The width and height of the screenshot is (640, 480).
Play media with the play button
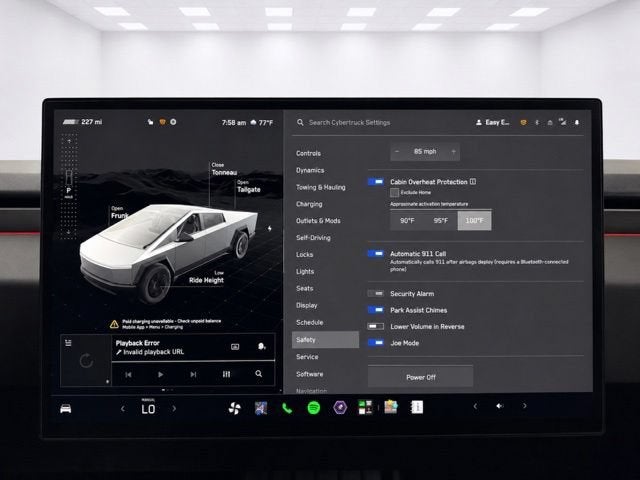coord(160,374)
